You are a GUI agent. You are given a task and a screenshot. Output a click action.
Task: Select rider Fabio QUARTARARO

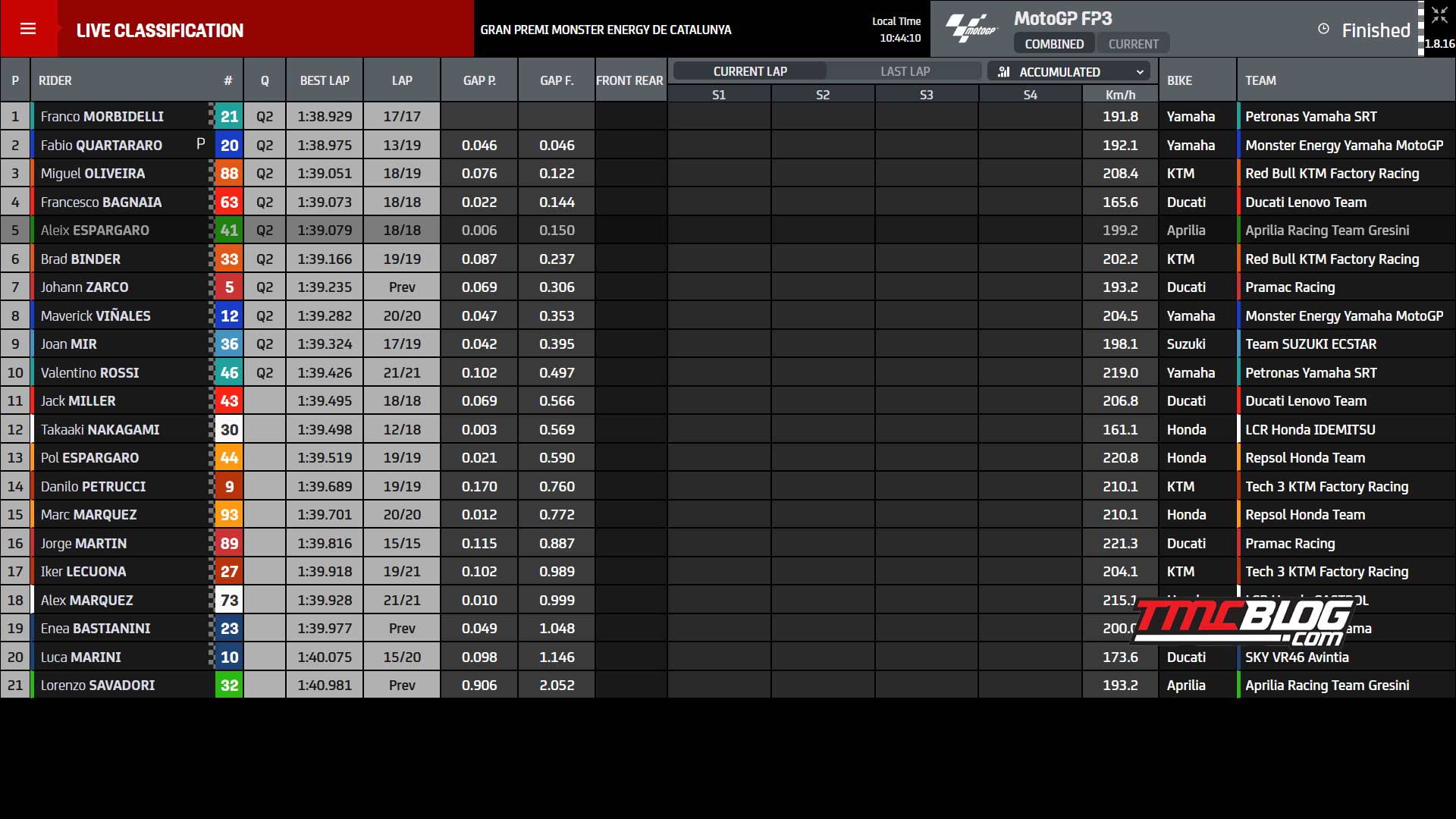(102, 145)
